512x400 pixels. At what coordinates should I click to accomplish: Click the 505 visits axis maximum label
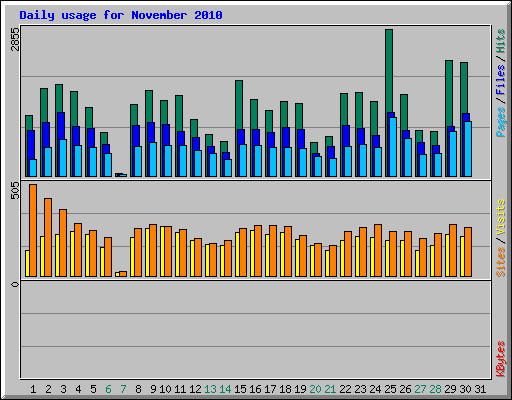point(15,191)
